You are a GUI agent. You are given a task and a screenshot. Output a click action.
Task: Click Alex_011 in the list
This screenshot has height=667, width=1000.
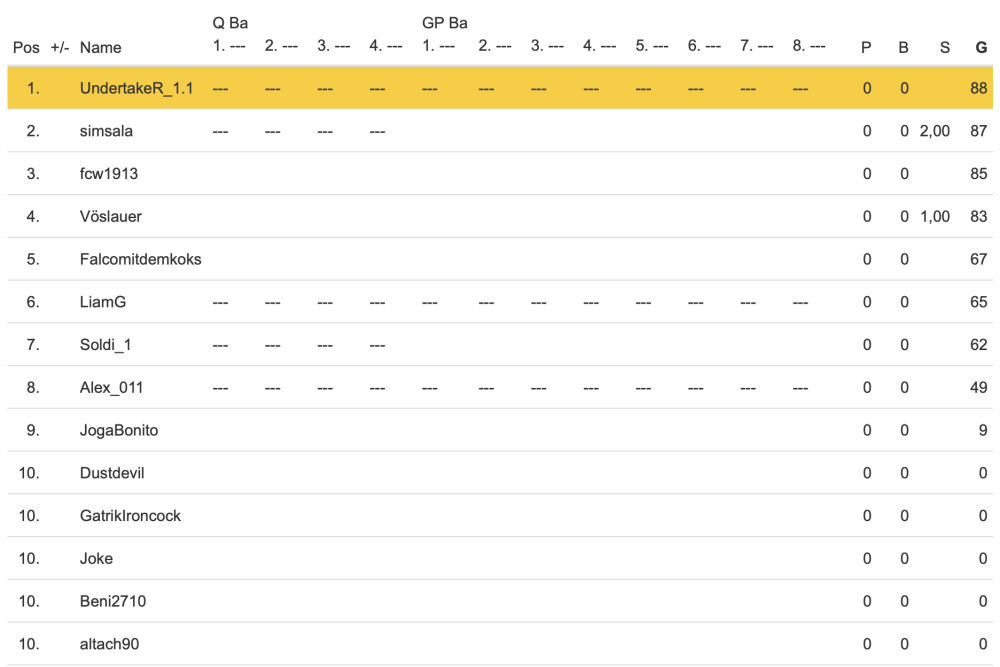coord(110,388)
